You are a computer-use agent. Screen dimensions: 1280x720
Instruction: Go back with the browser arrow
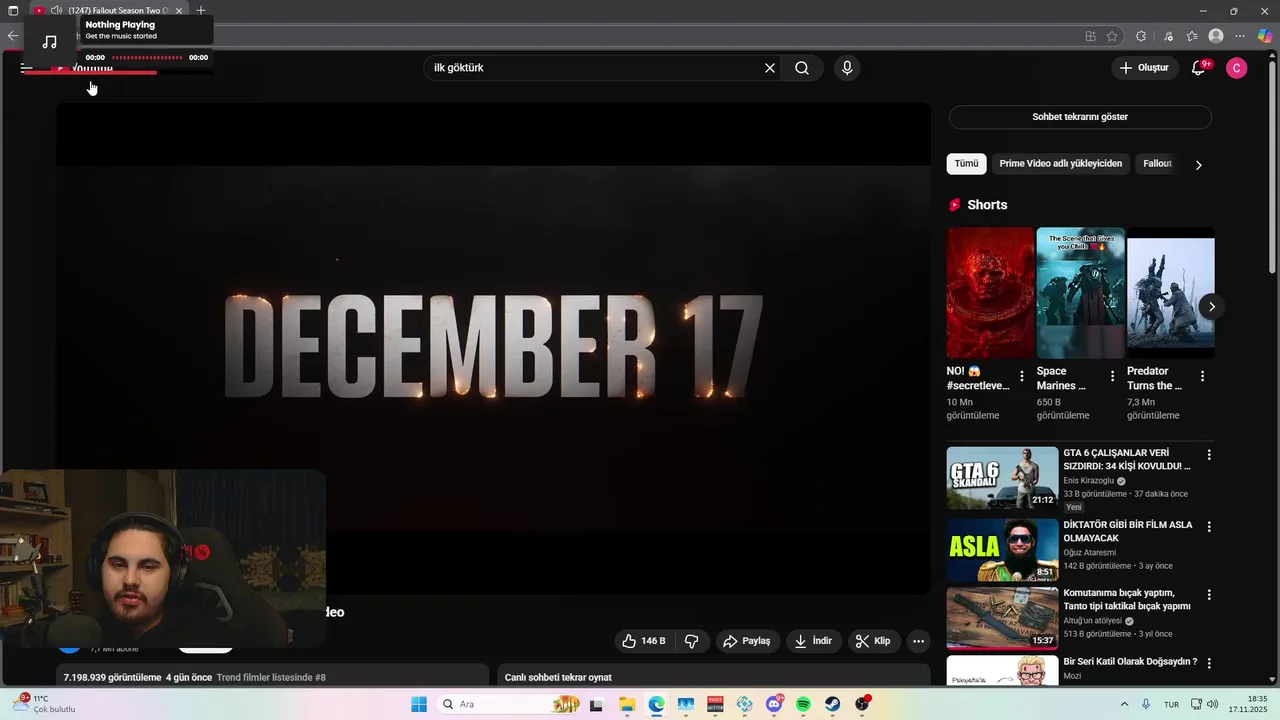pyautogui.click(x=12, y=36)
